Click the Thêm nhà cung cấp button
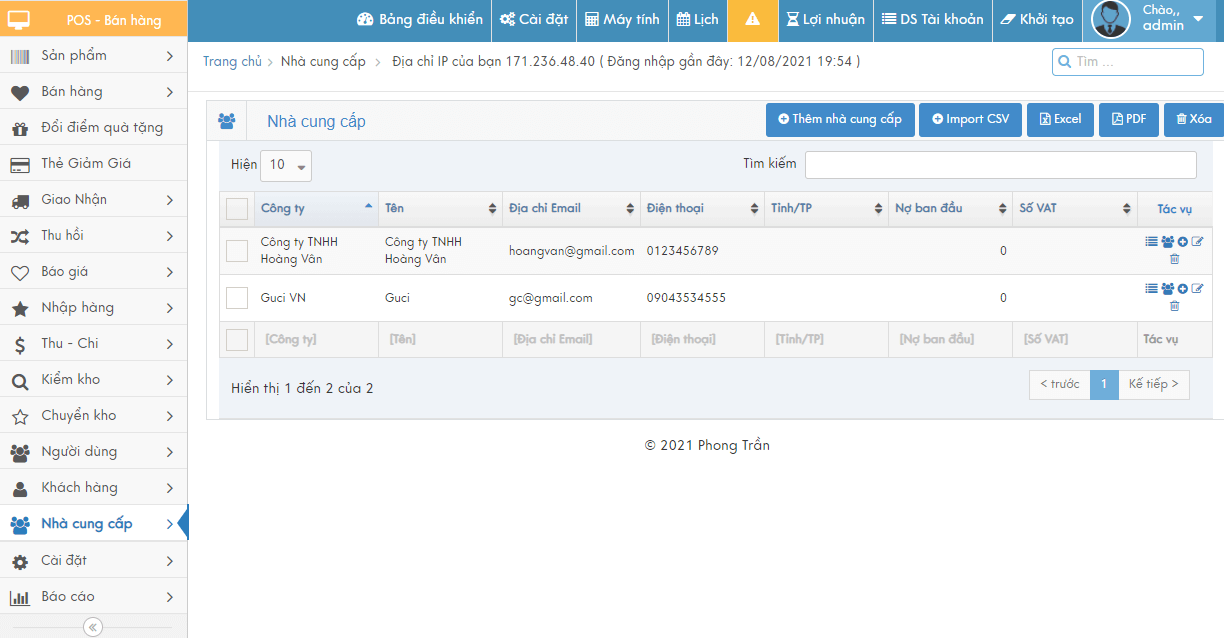The height and width of the screenshot is (638, 1224). 840,119
